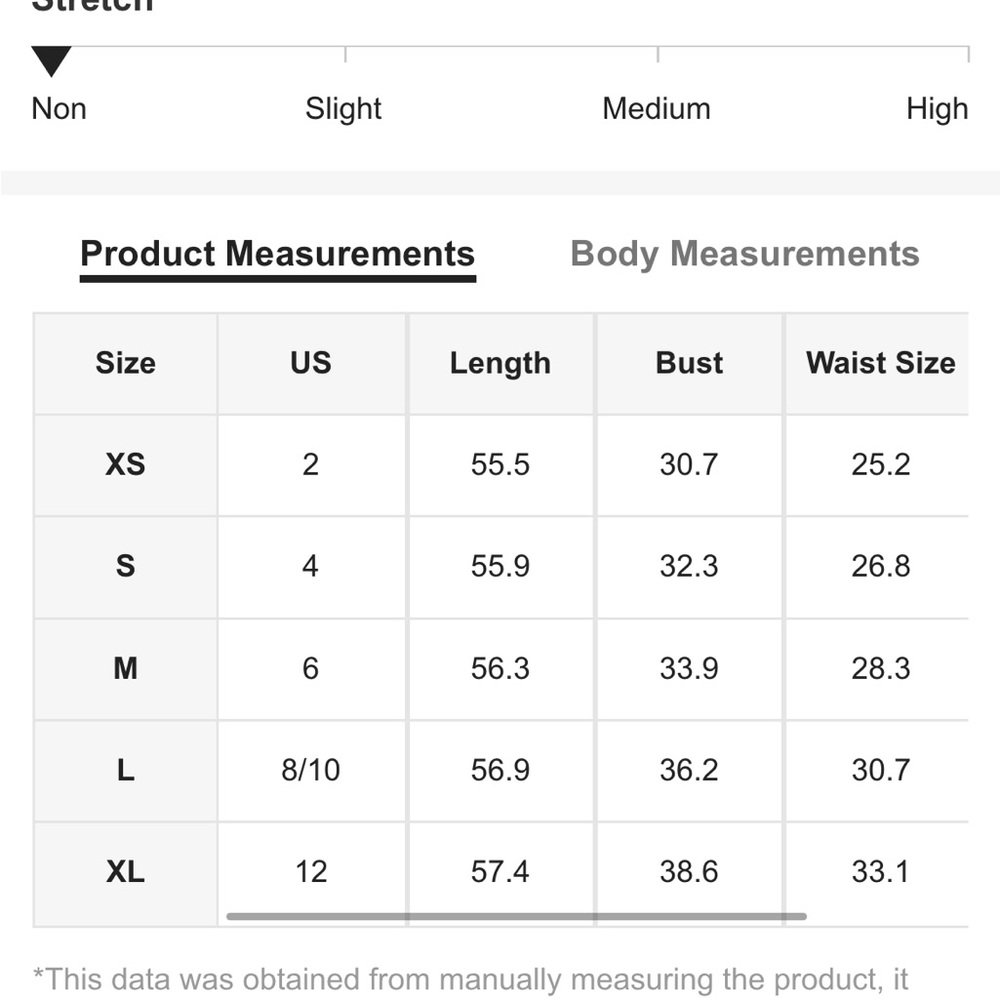Click the M size row label

[125, 668]
